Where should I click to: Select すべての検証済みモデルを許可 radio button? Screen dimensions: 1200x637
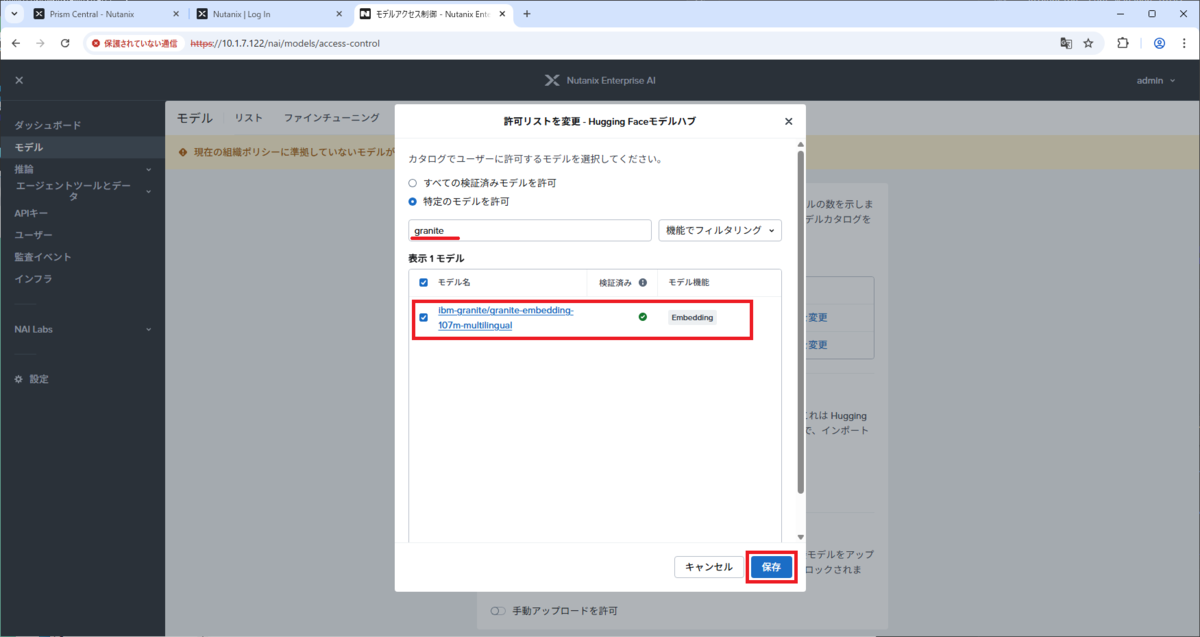coord(413,183)
